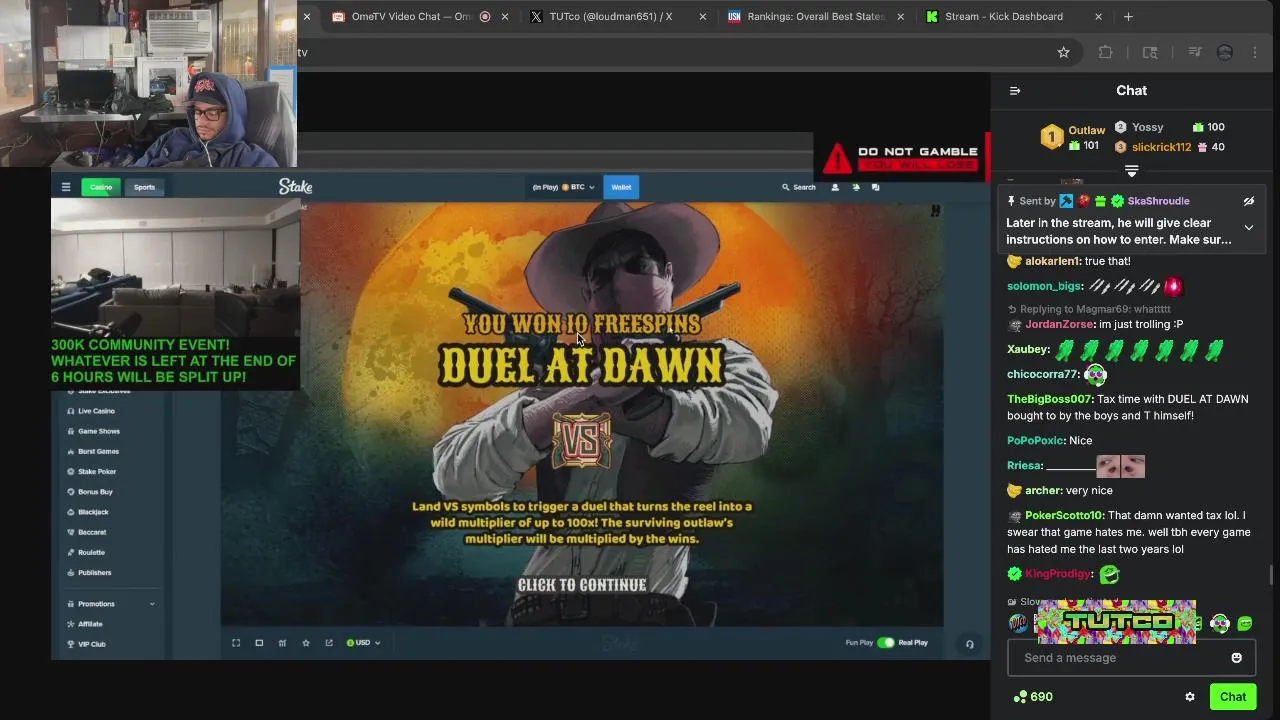
Task: Open Affiliate page
Action: (x=90, y=624)
